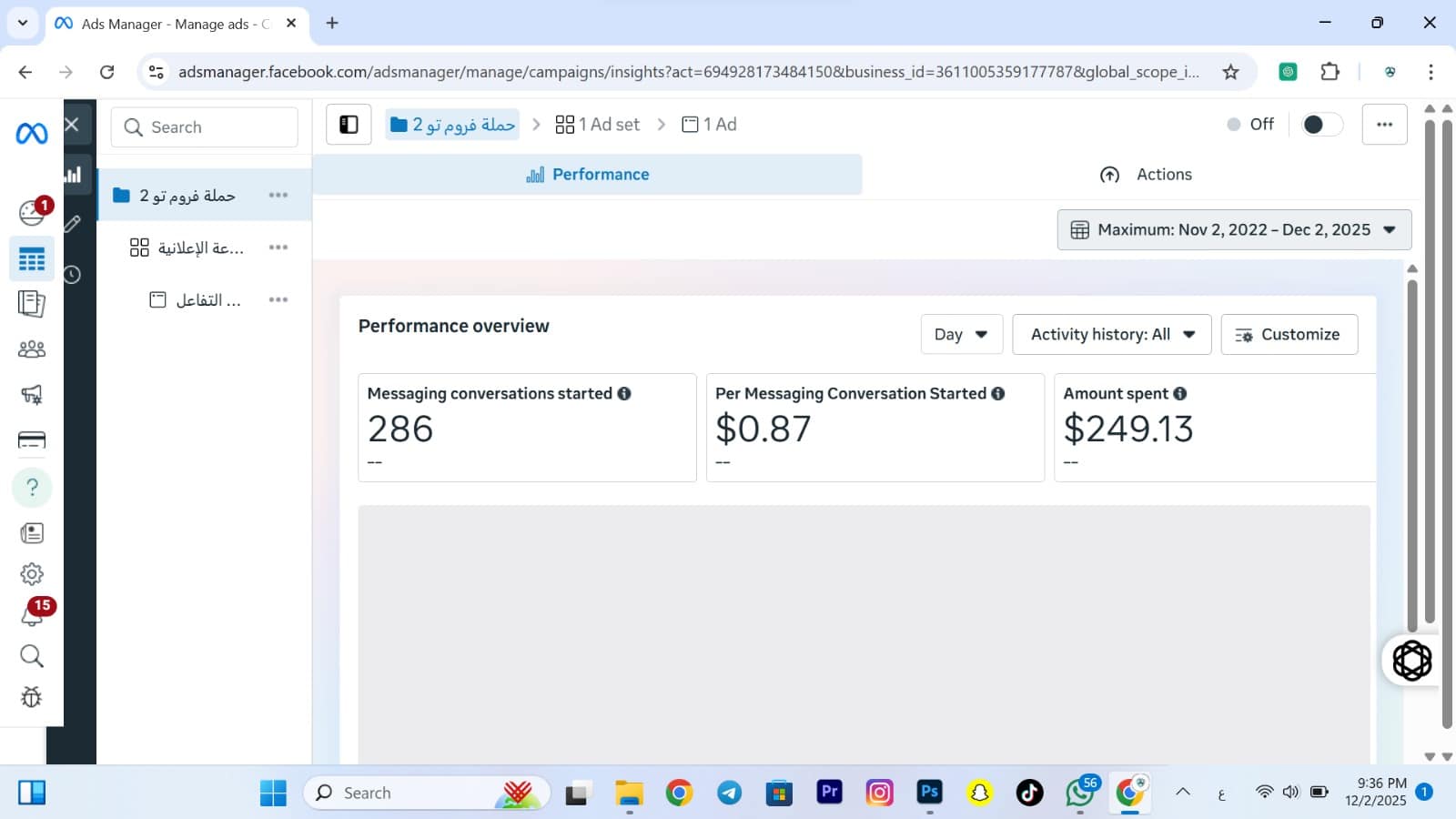Open the Campaigns table icon in sidebar
Screen dimensions: 1456x819
32,260
